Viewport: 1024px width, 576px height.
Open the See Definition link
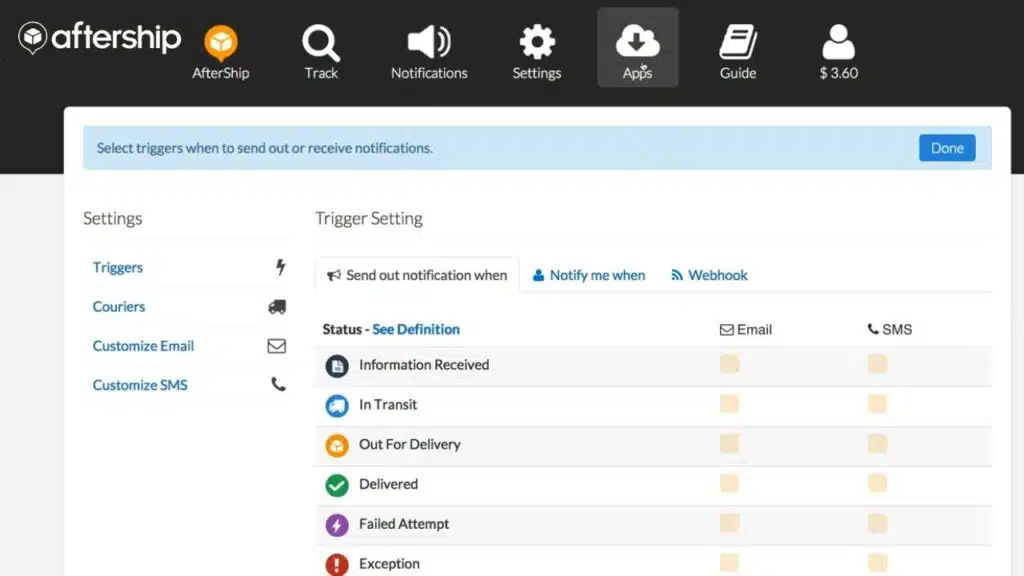pos(416,329)
